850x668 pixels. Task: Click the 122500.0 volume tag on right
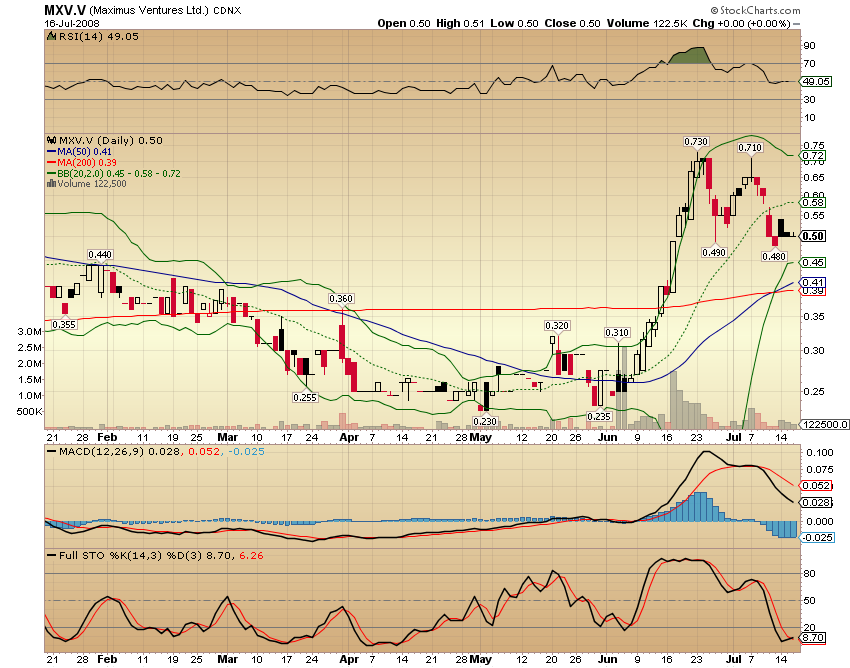(825, 425)
